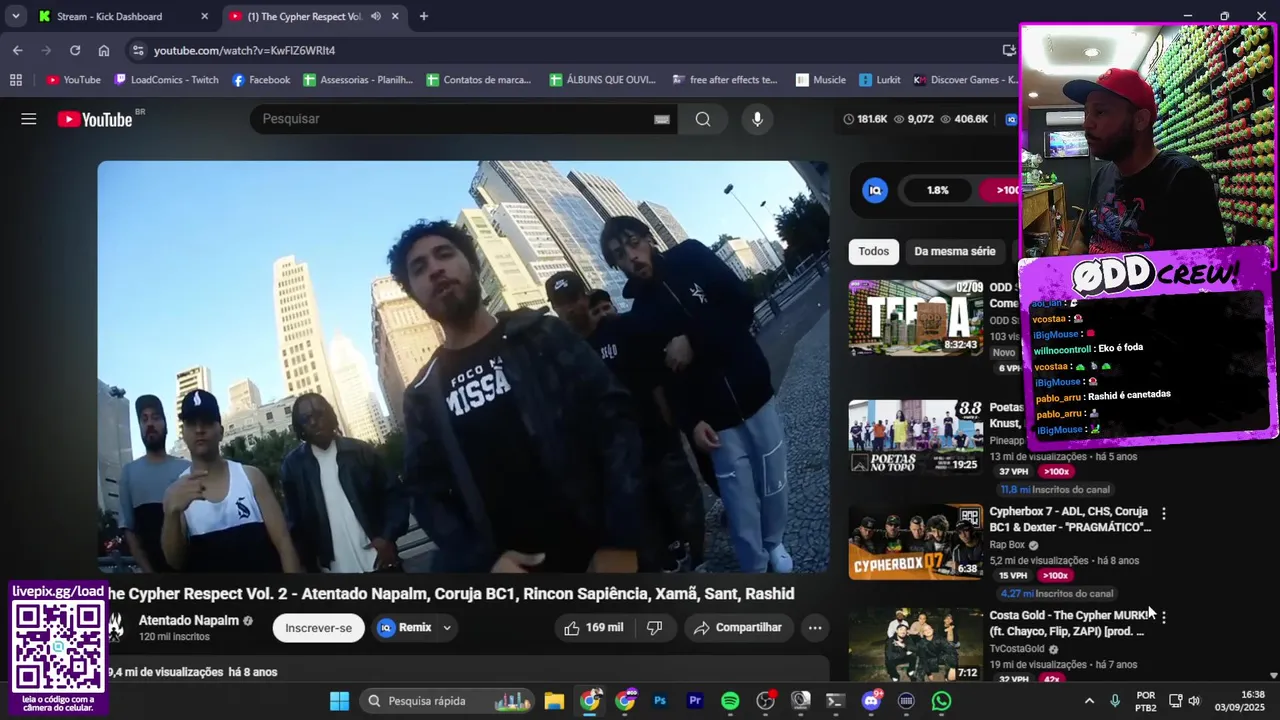The image size is (1280, 720).
Task: Open the YouTube hamburger guide menu
Action: click(29, 119)
